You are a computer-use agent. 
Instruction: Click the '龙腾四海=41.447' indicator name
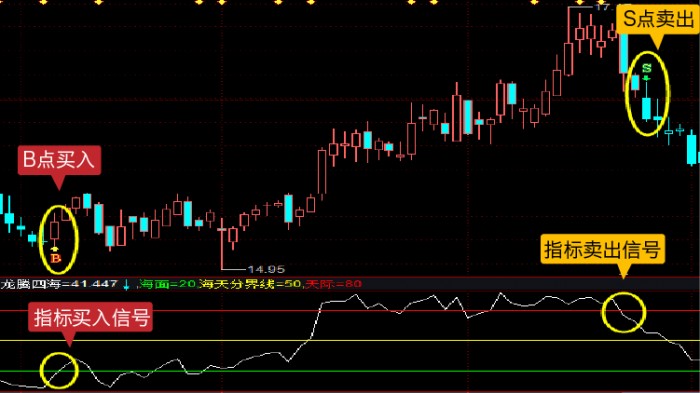tap(59, 284)
